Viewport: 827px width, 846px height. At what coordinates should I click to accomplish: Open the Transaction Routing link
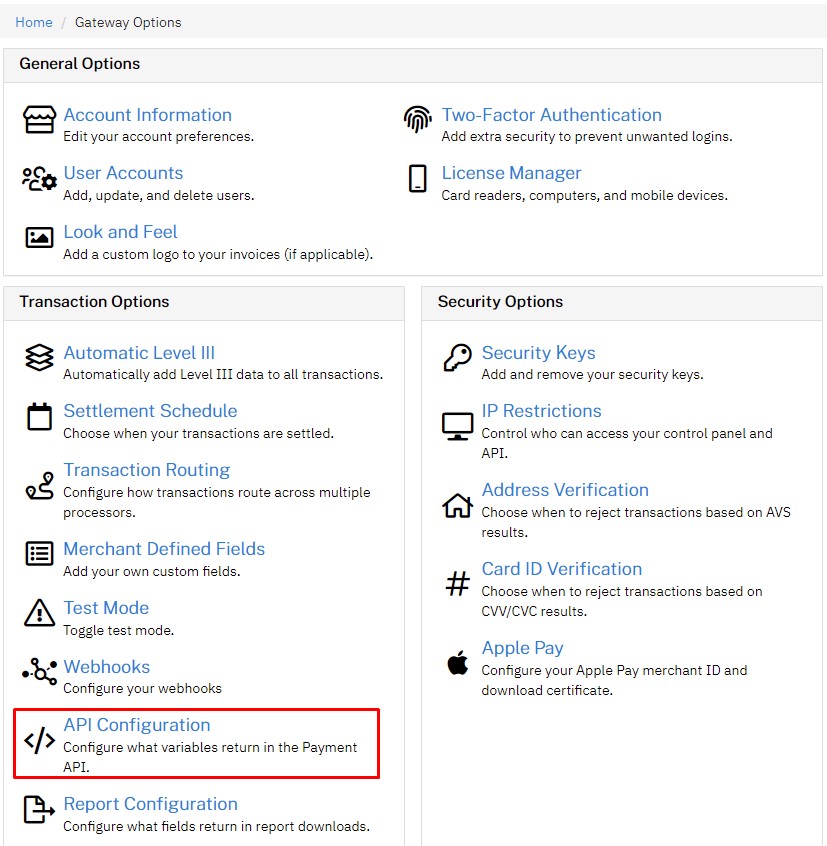[x=147, y=470]
